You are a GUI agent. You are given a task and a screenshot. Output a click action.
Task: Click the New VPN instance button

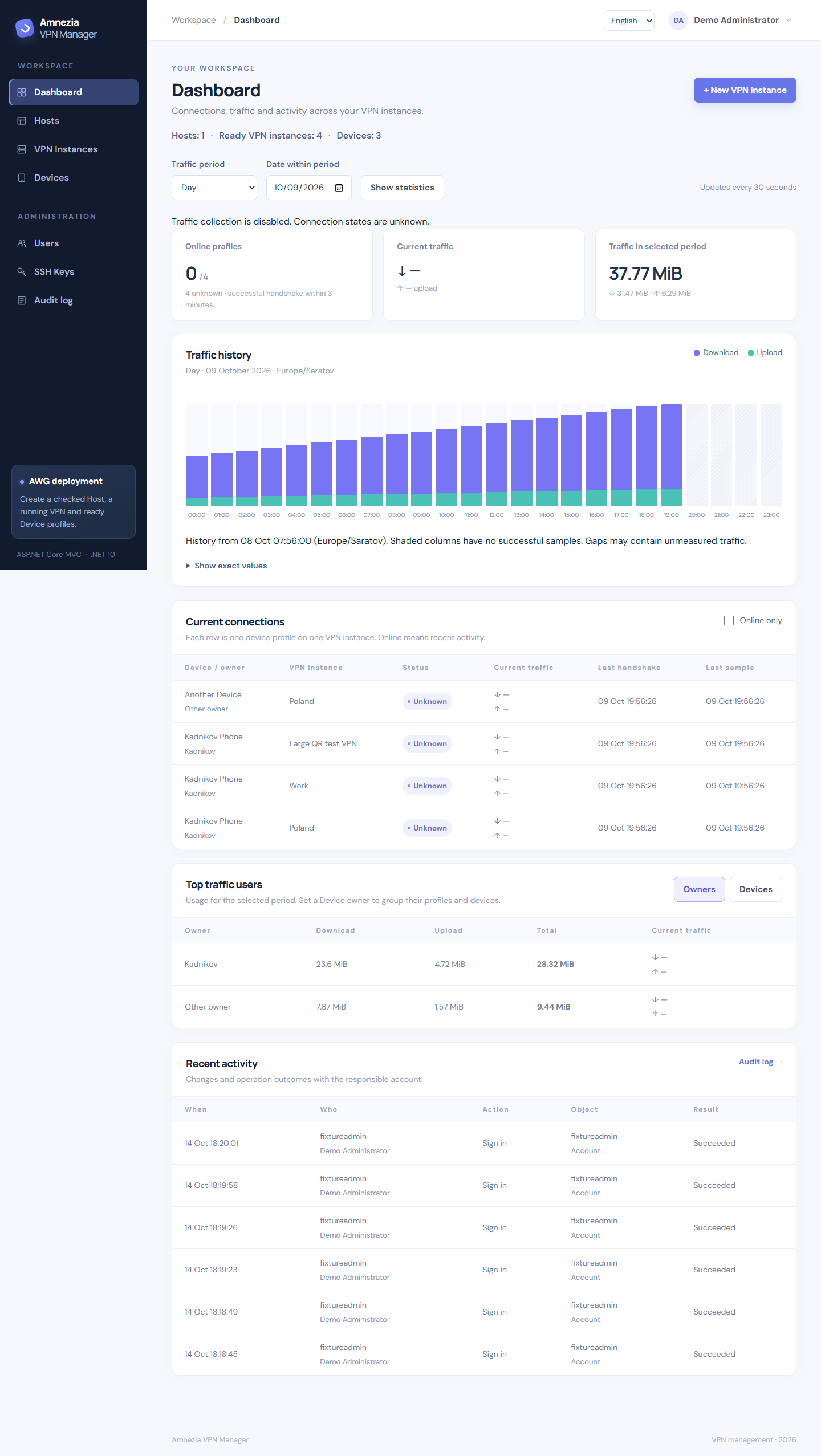[x=745, y=90]
